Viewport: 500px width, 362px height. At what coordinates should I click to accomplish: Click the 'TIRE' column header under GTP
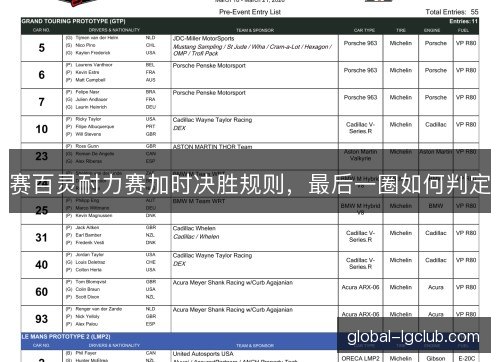(x=401, y=30)
